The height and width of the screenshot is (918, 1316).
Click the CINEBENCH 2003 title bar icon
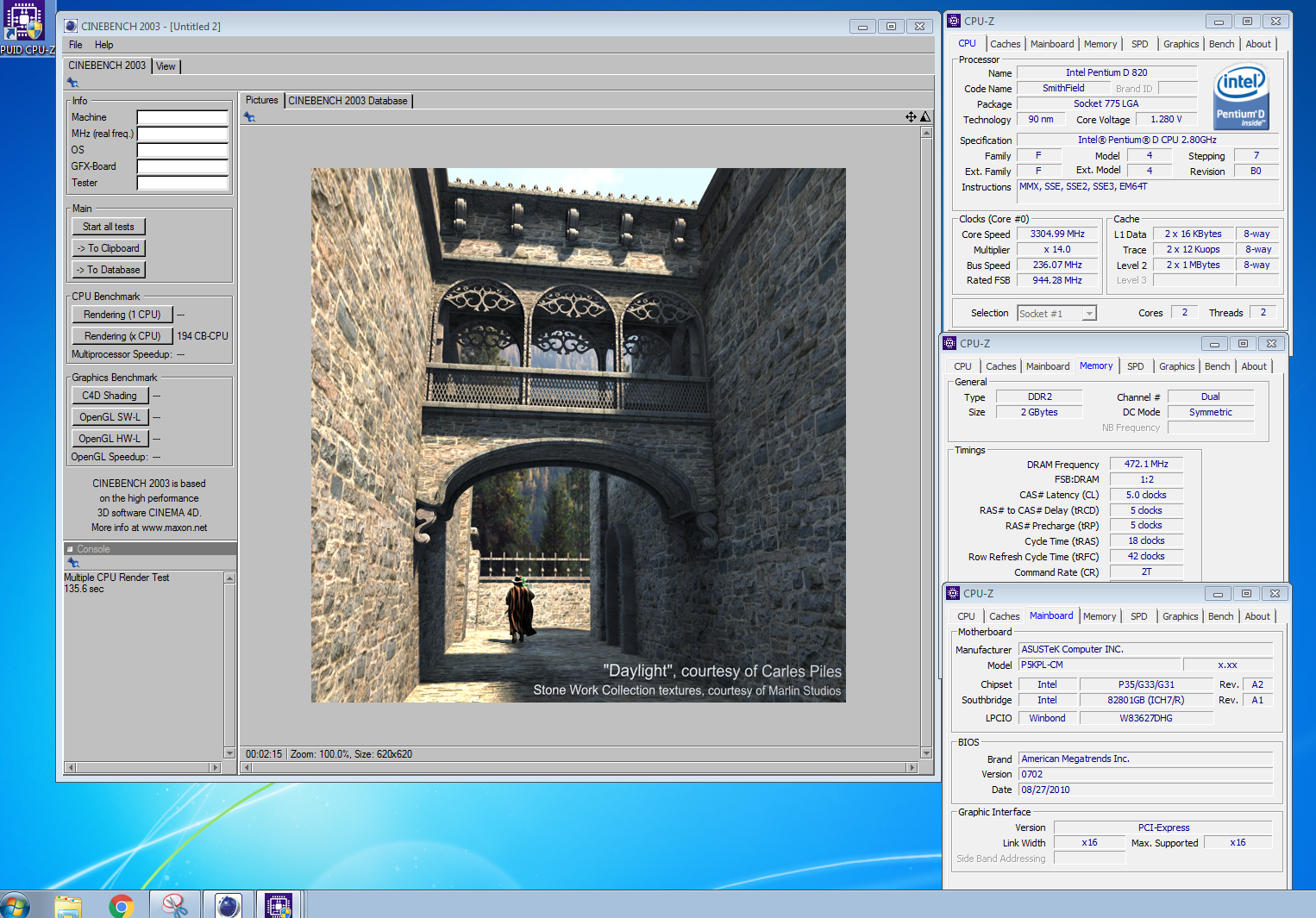71,27
